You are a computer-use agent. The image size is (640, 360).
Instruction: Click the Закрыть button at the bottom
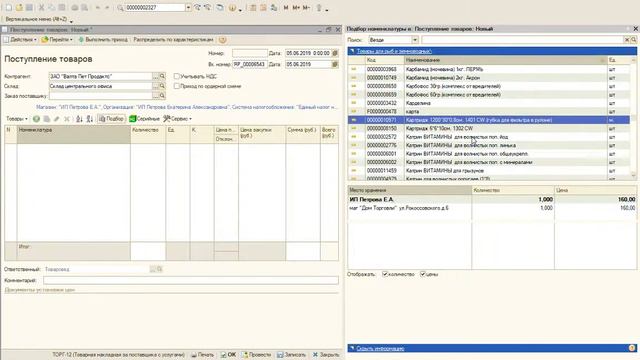[326, 355]
